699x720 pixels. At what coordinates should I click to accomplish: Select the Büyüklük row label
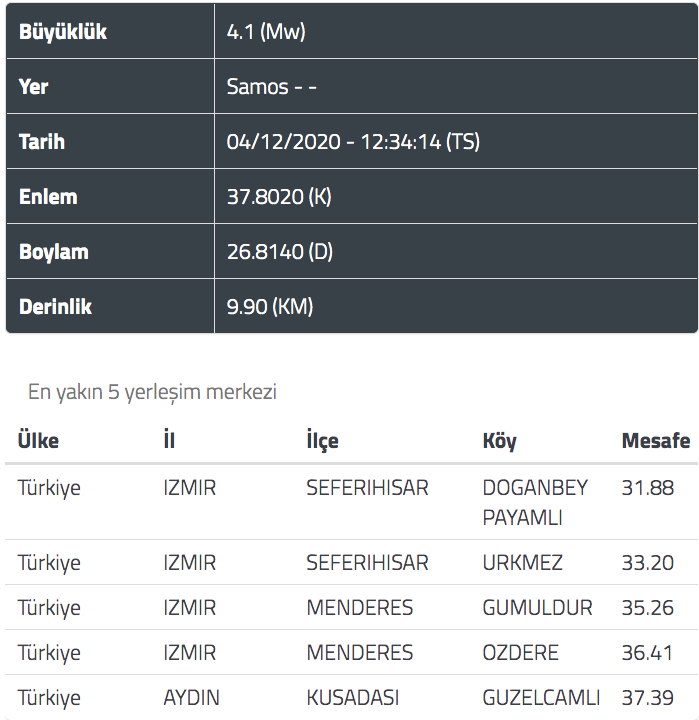(x=63, y=32)
